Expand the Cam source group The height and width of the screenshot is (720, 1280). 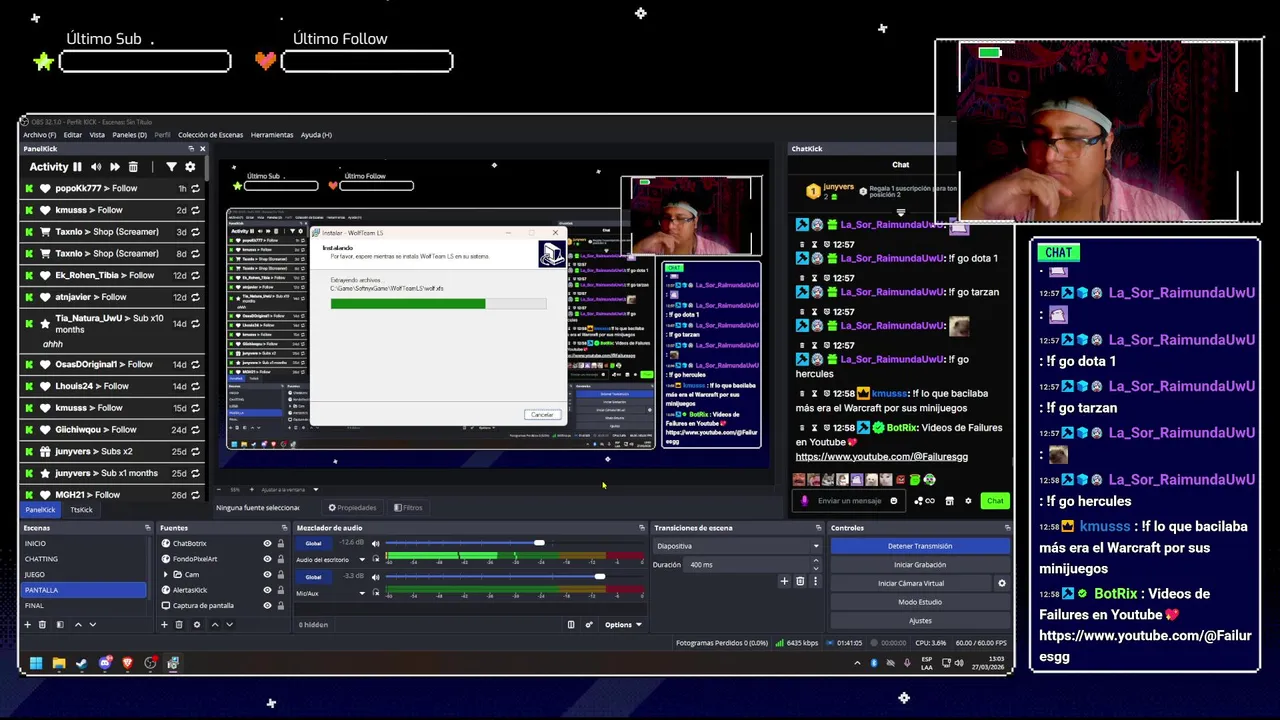tap(166, 575)
